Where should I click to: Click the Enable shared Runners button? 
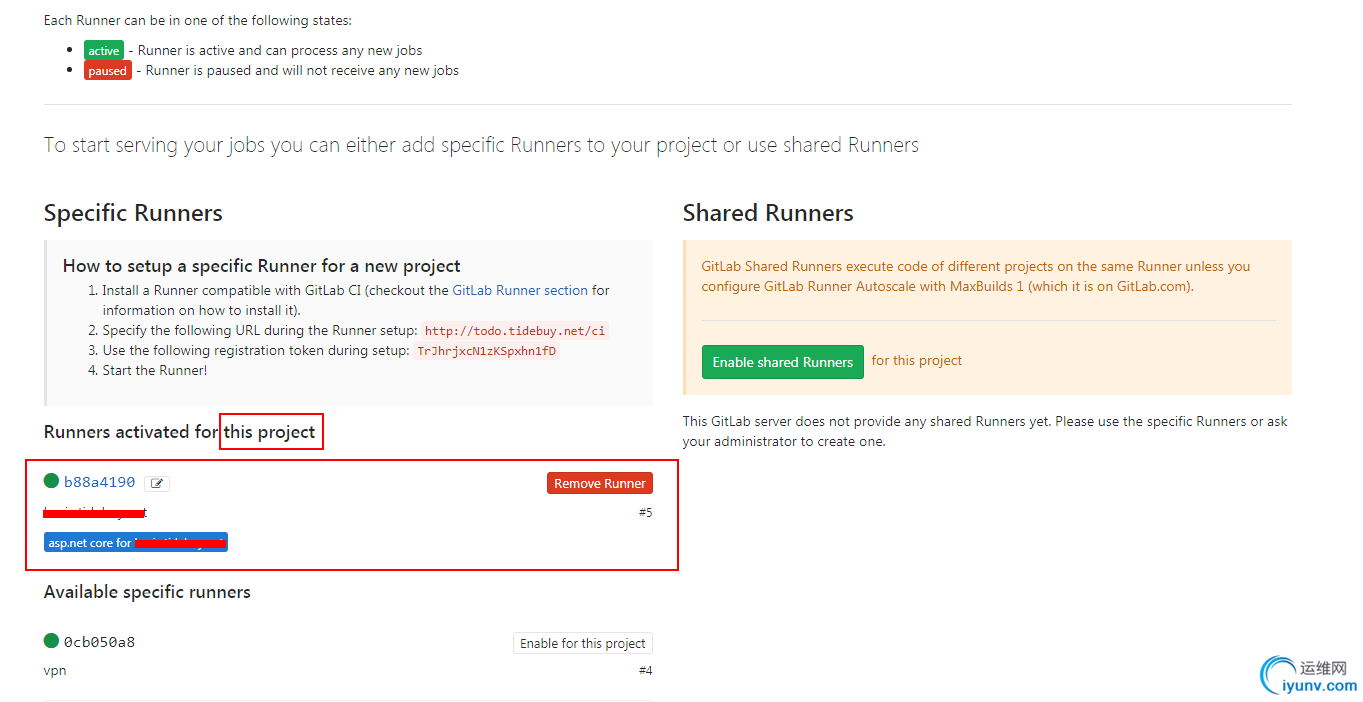tap(783, 362)
